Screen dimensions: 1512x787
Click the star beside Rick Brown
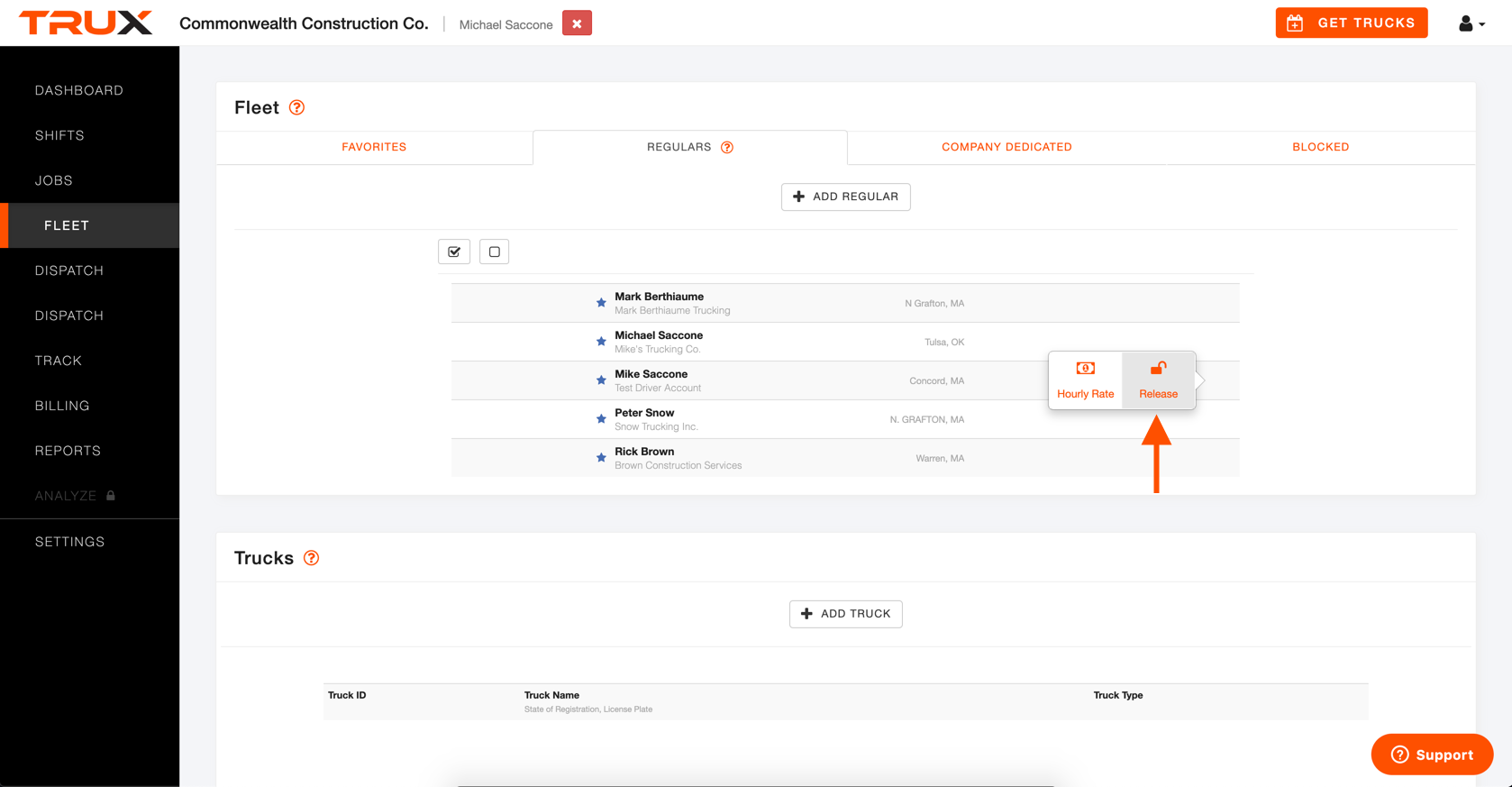pyautogui.click(x=601, y=458)
